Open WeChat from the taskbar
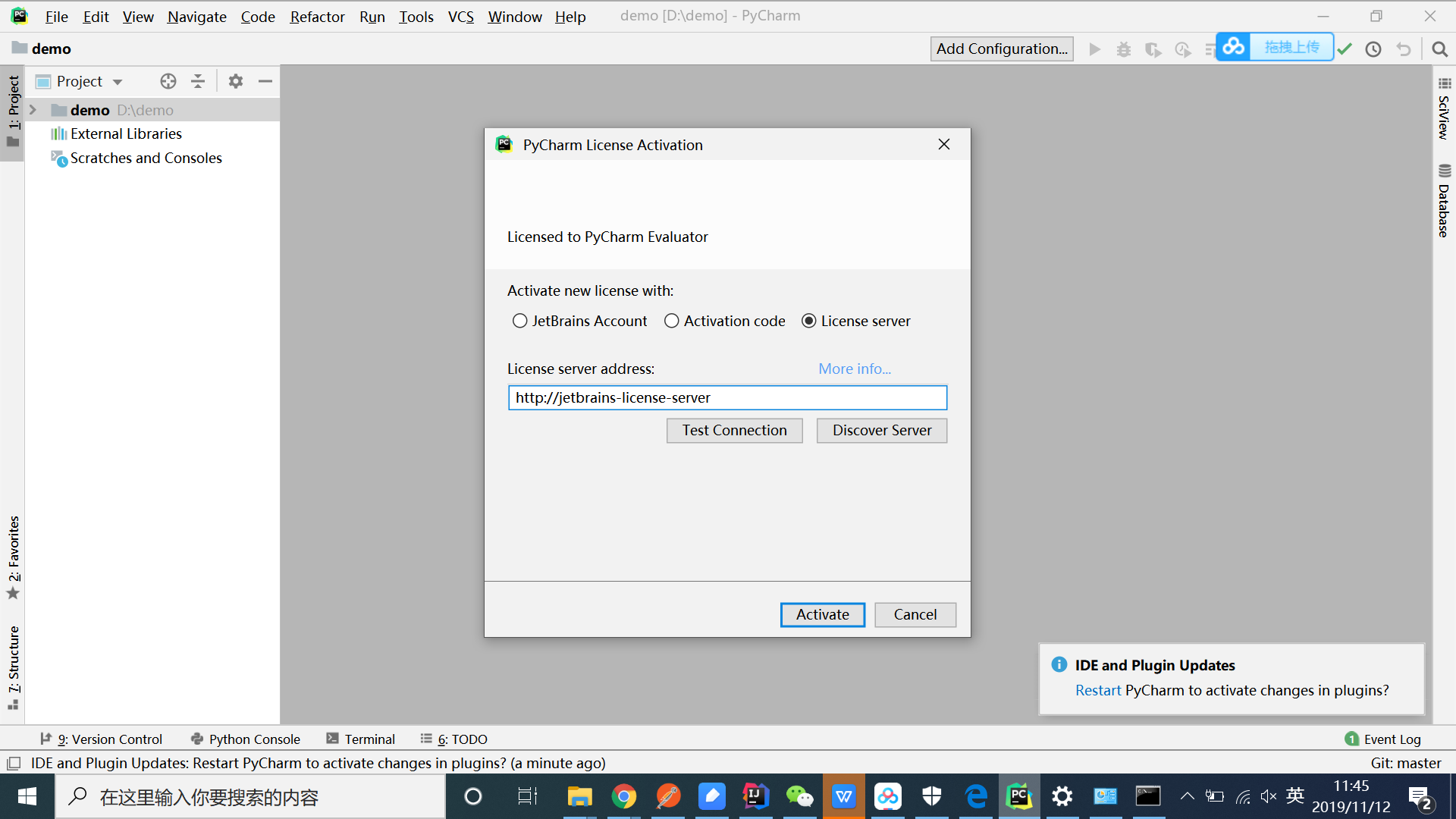Screen dimensions: 1456x819 tap(799, 796)
